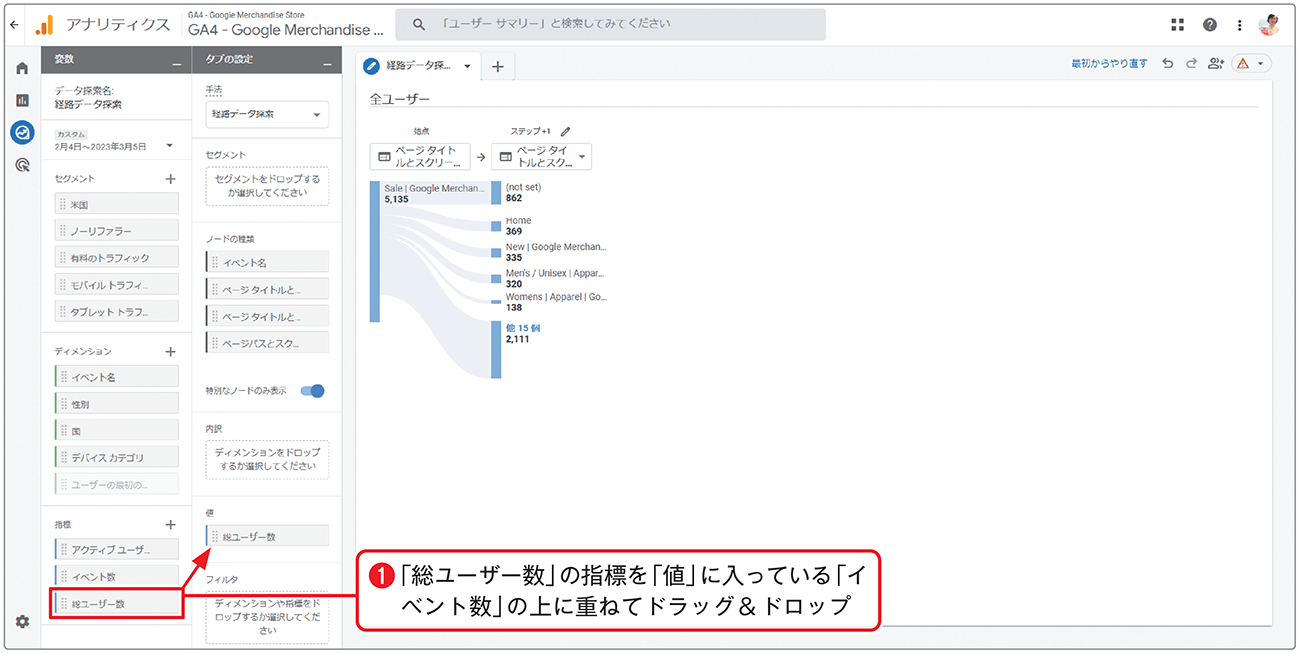Click the redo arrow icon

[x=1191, y=64]
